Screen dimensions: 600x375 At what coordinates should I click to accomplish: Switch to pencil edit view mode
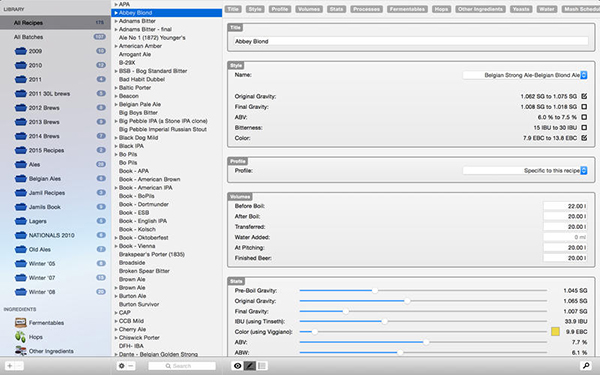[x=250, y=366]
